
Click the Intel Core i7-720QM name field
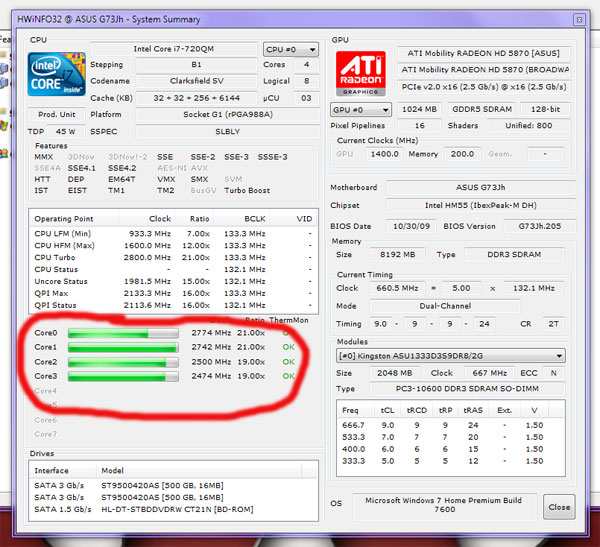173,49
